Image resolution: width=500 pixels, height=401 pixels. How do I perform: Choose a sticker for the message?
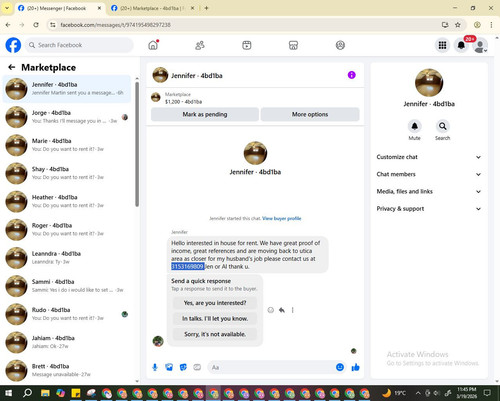pyautogui.click(x=183, y=367)
